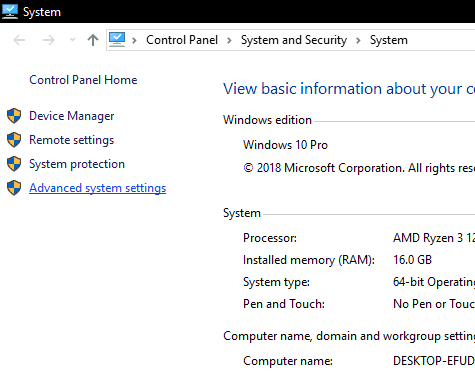Open System protection
Image resolution: width=475 pixels, height=373 pixels.
[x=77, y=164]
